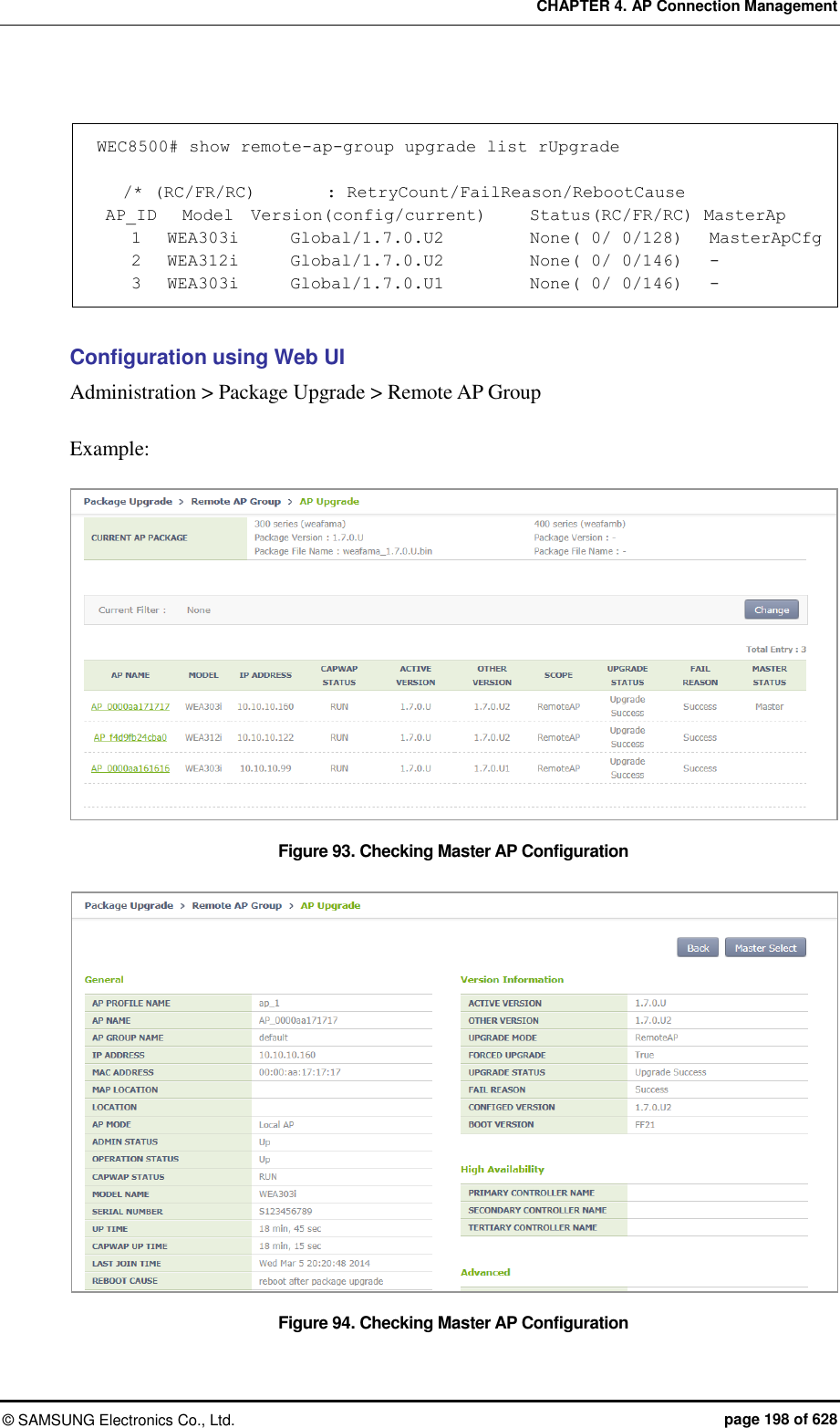Select last join time 'Wed Mar 5 20:20:48 2014'

pos(314,1263)
